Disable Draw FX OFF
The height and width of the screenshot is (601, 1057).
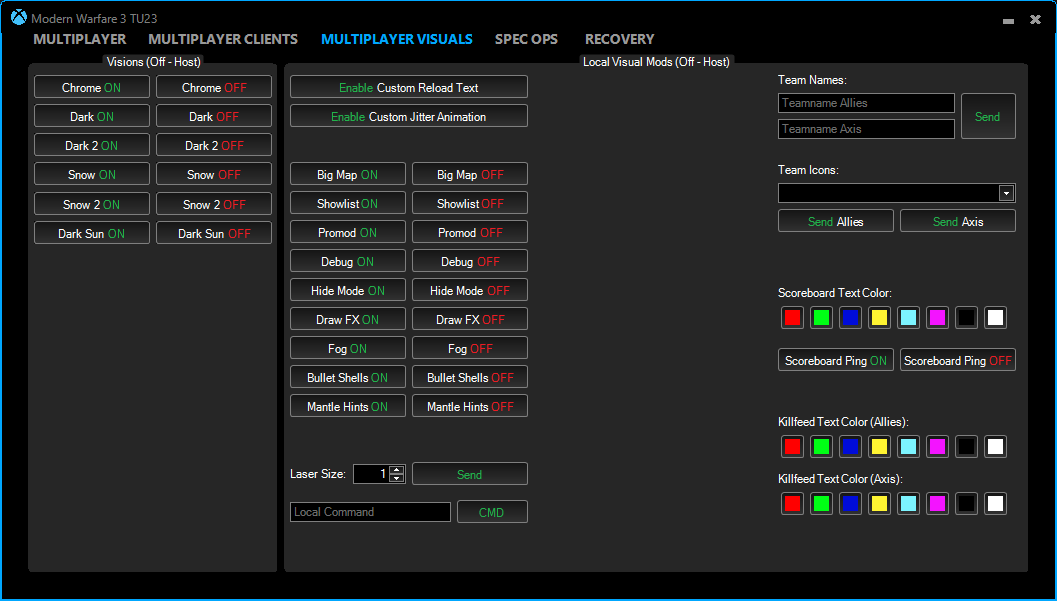point(470,319)
